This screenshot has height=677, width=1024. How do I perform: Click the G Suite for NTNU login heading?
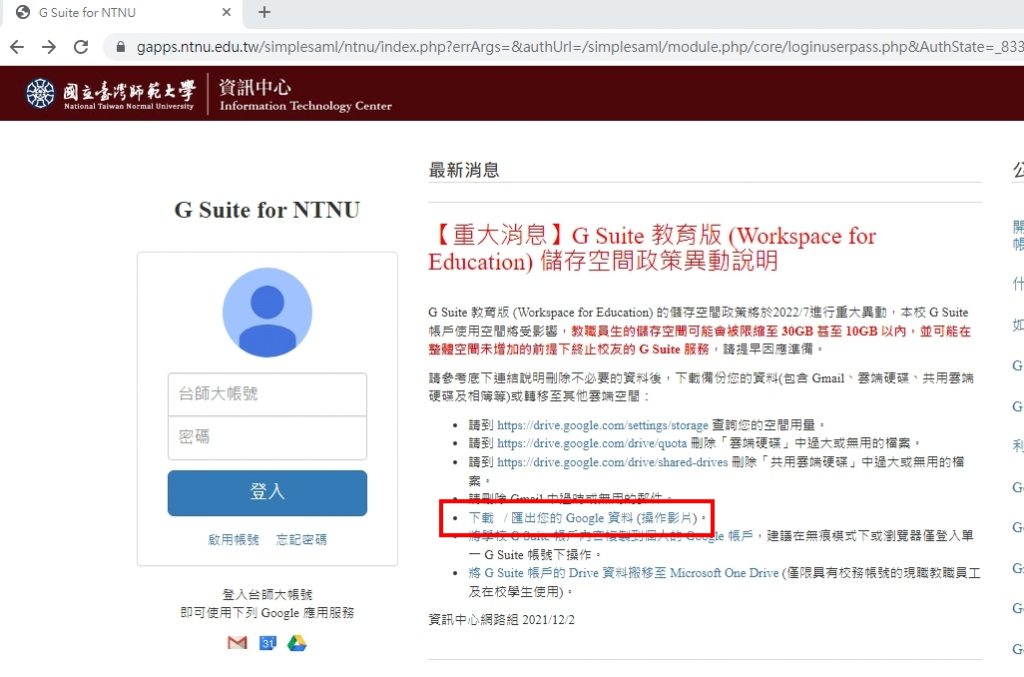[x=267, y=210]
